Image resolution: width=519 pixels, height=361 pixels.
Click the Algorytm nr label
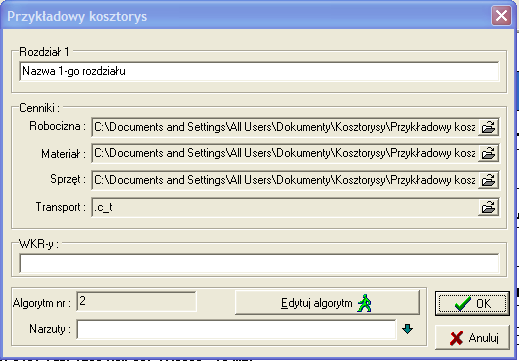(x=42, y=303)
